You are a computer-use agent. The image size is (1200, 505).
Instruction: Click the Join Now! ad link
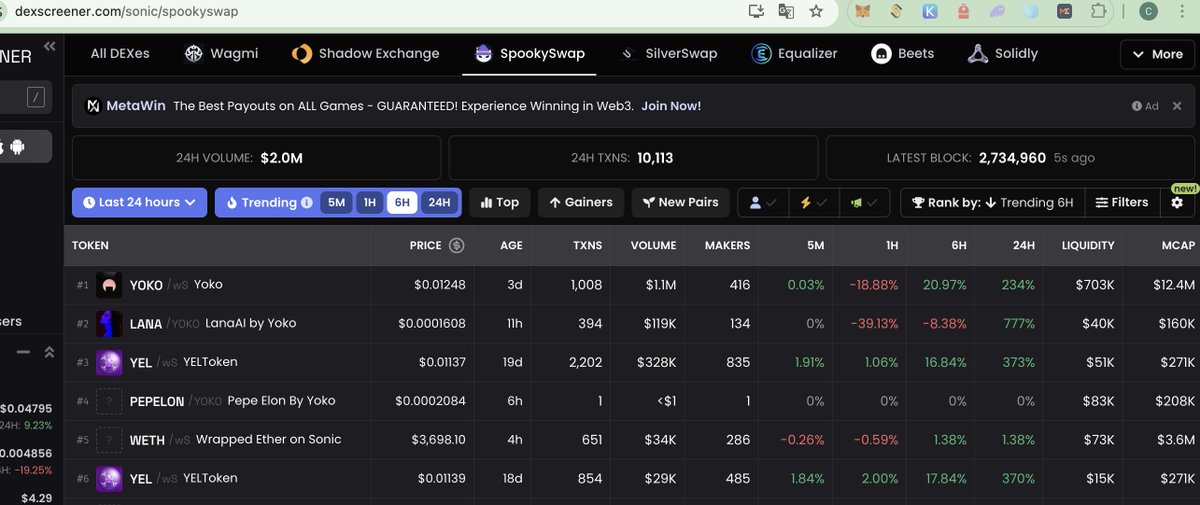tap(671, 106)
